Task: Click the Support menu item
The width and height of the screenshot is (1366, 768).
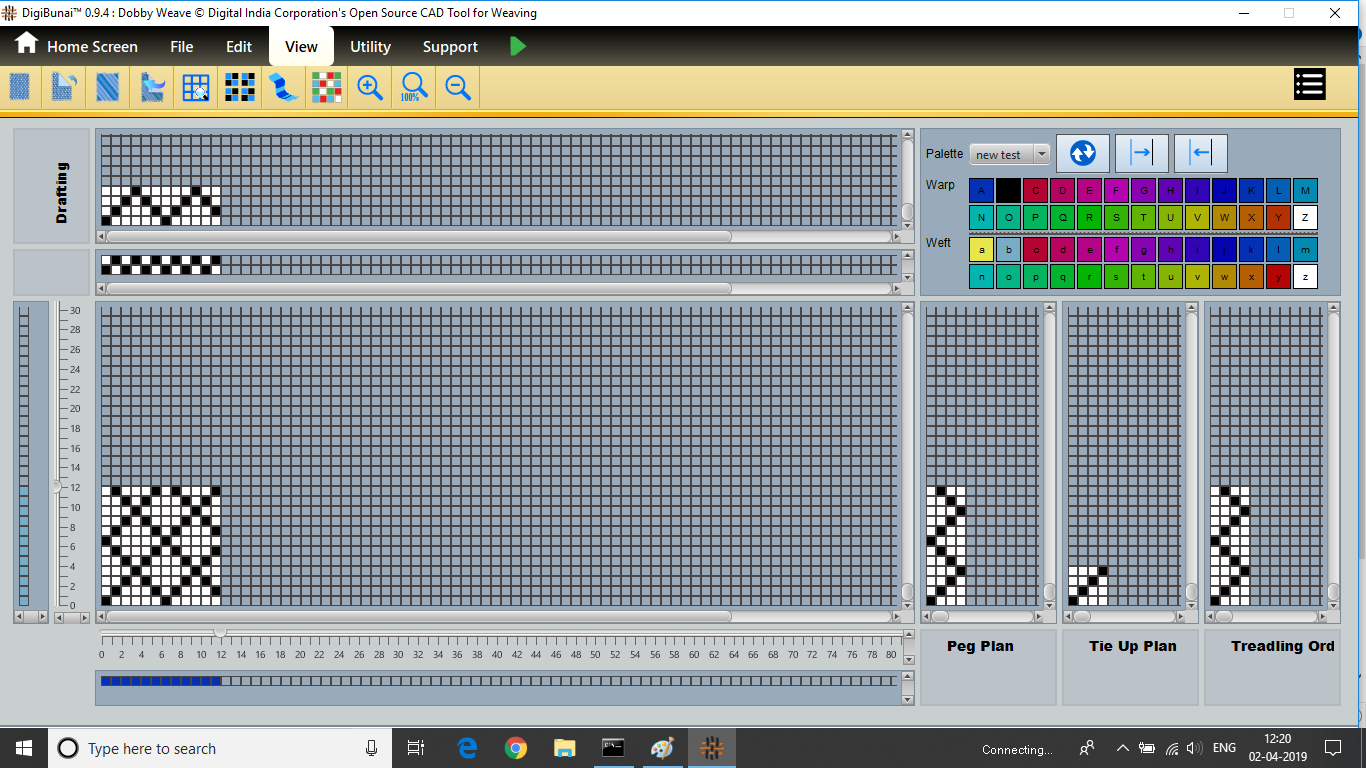Action: point(450,47)
